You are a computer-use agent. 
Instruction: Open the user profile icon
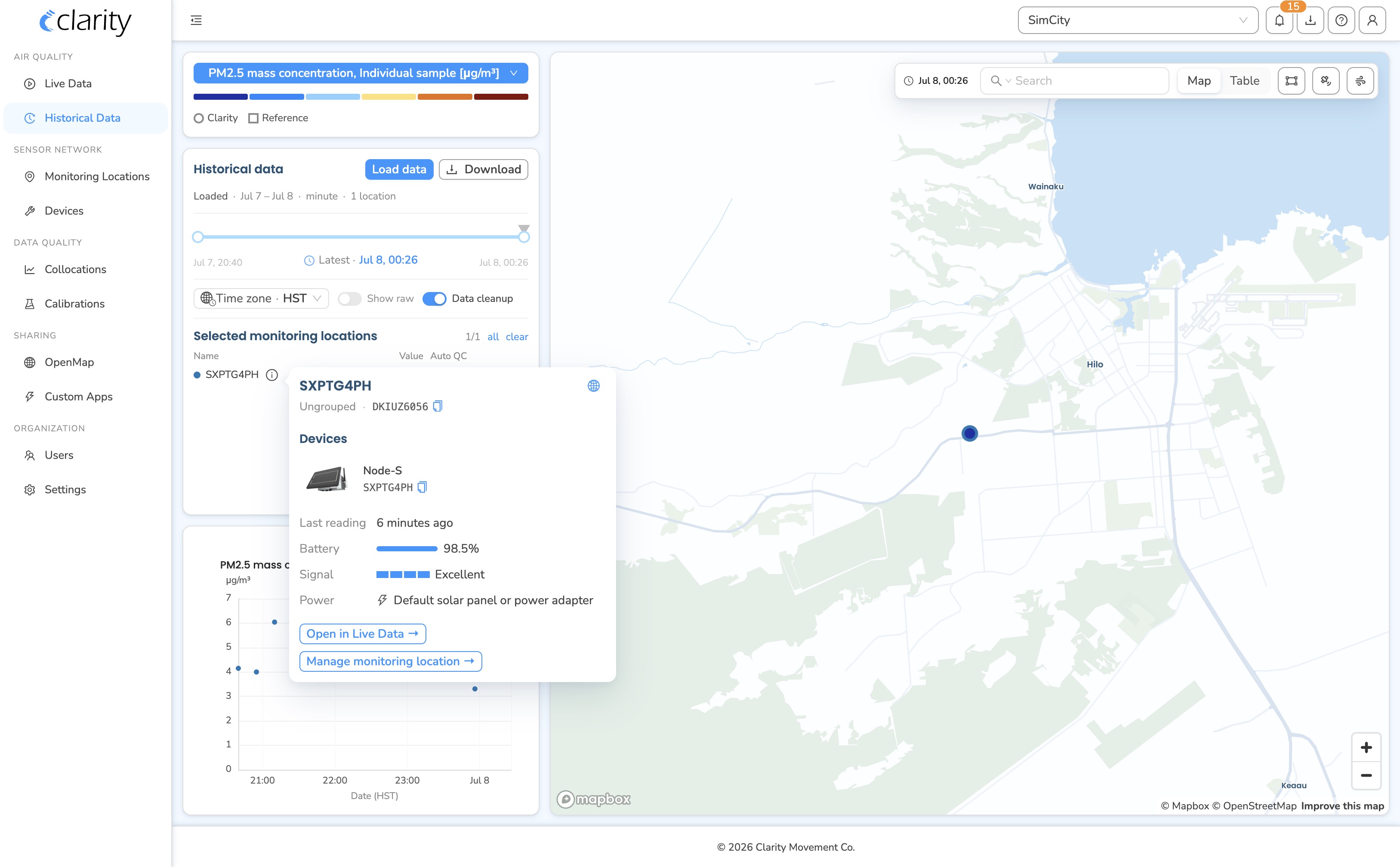pos(1372,21)
